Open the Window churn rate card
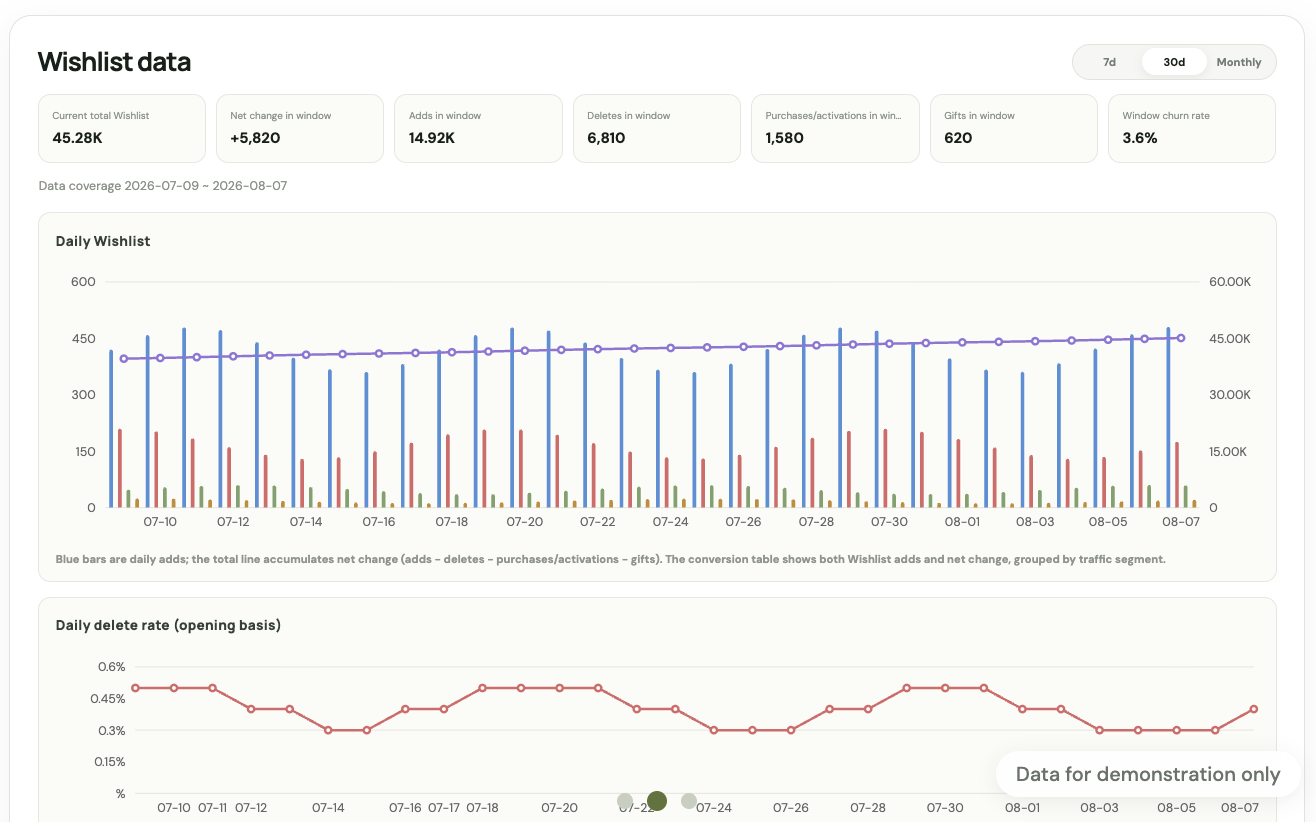This screenshot has width=1316, height=822. point(1192,128)
